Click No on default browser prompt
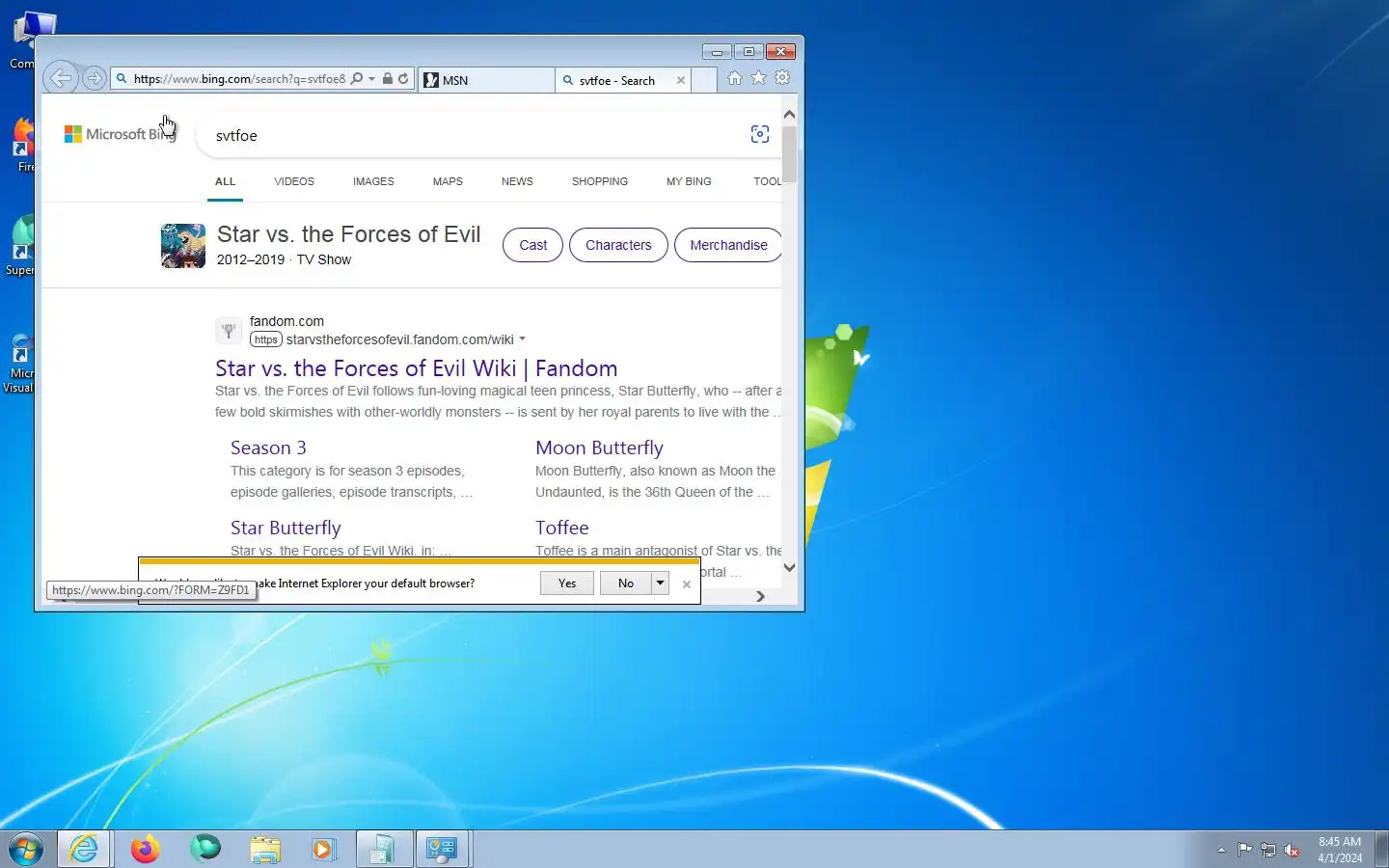Image resolution: width=1389 pixels, height=868 pixels. (x=626, y=583)
